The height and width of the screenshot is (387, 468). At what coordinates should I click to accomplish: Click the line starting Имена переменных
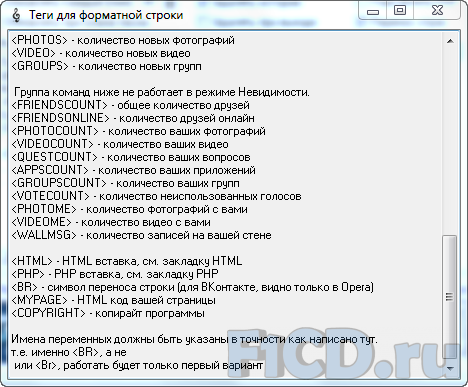tap(194, 339)
